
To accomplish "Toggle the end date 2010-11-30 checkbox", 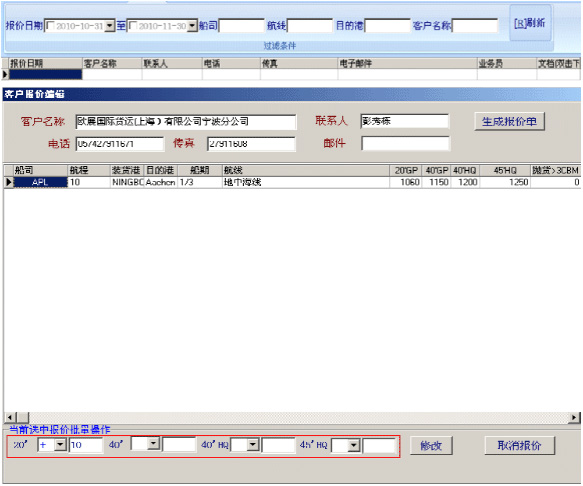I will click(x=132, y=26).
